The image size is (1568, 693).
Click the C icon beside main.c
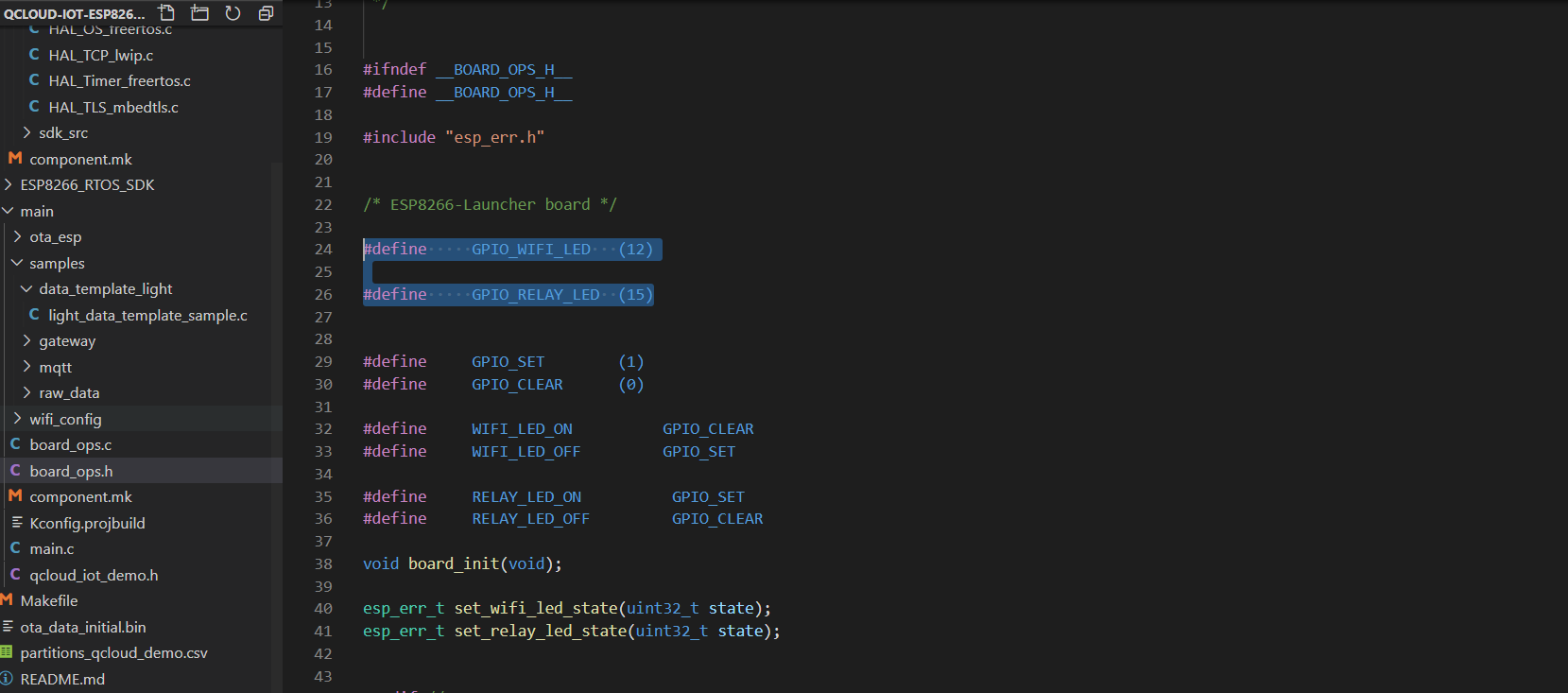pyautogui.click(x=15, y=548)
